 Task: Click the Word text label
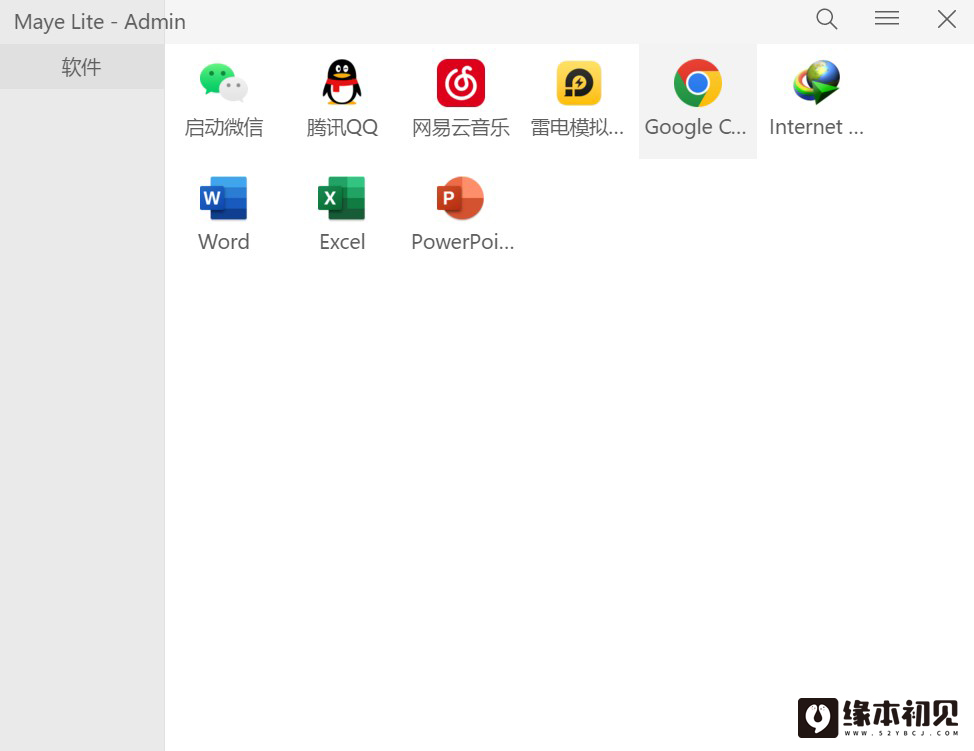click(224, 242)
